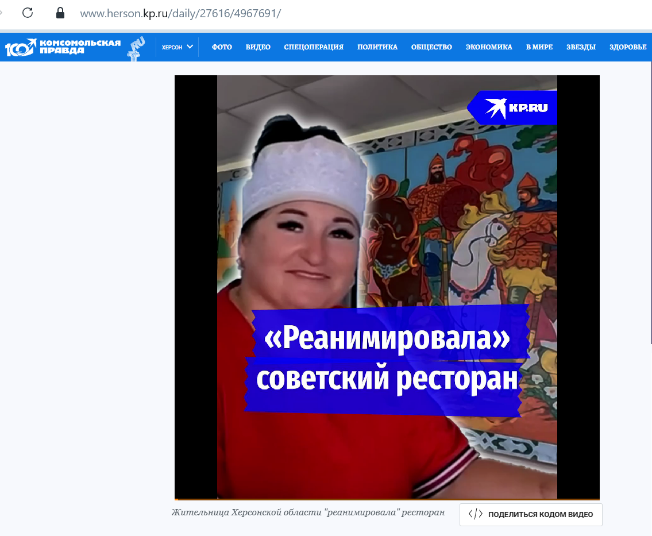Open the Херсон region dropdown
Screen dimensions: 652x536
(x=177, y=47)
